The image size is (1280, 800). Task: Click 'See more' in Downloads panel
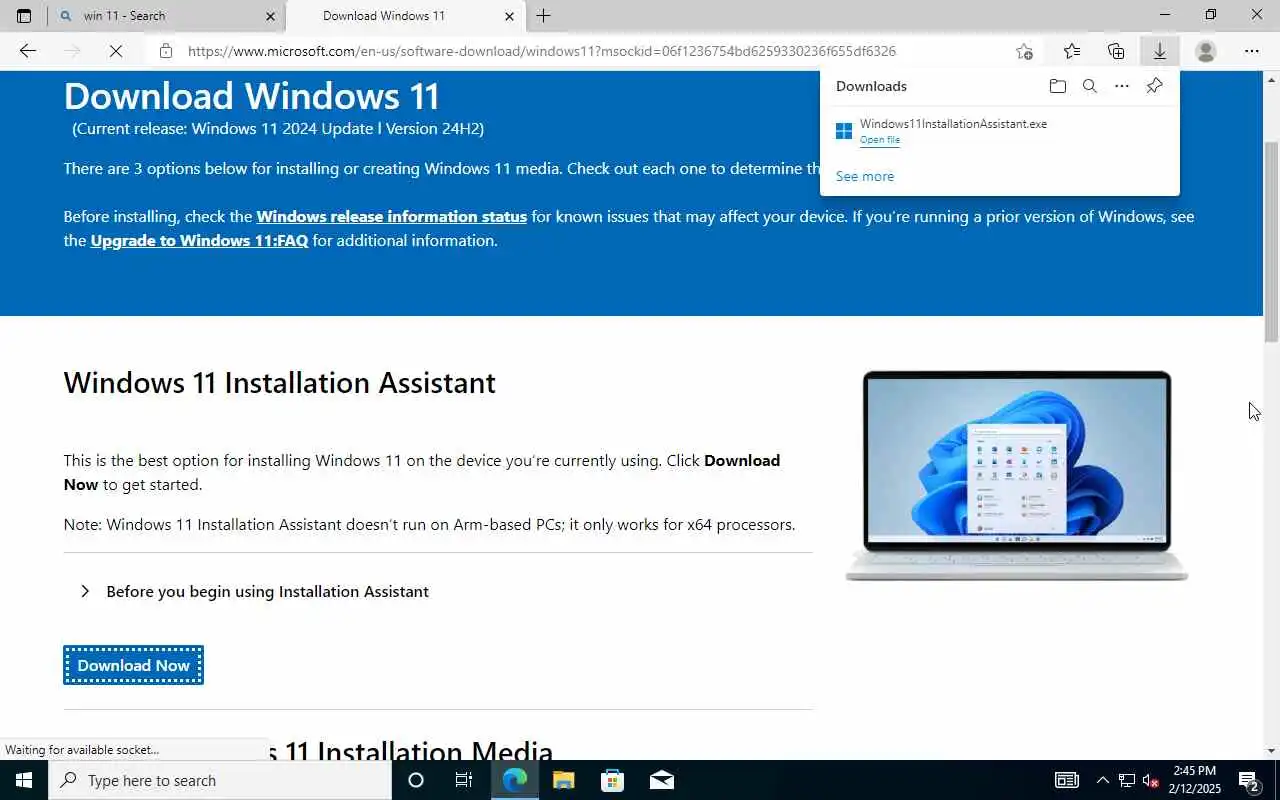coord(865,176)
